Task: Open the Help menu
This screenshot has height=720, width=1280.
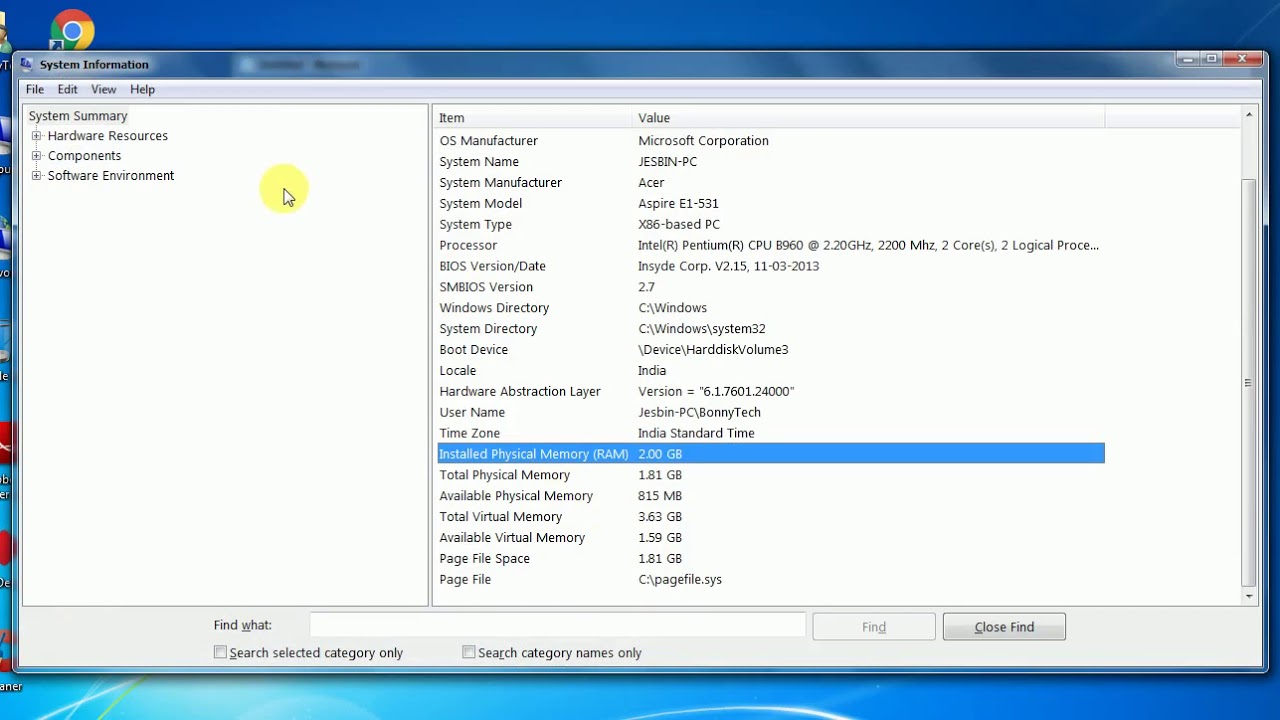Action: pos(142,89)
